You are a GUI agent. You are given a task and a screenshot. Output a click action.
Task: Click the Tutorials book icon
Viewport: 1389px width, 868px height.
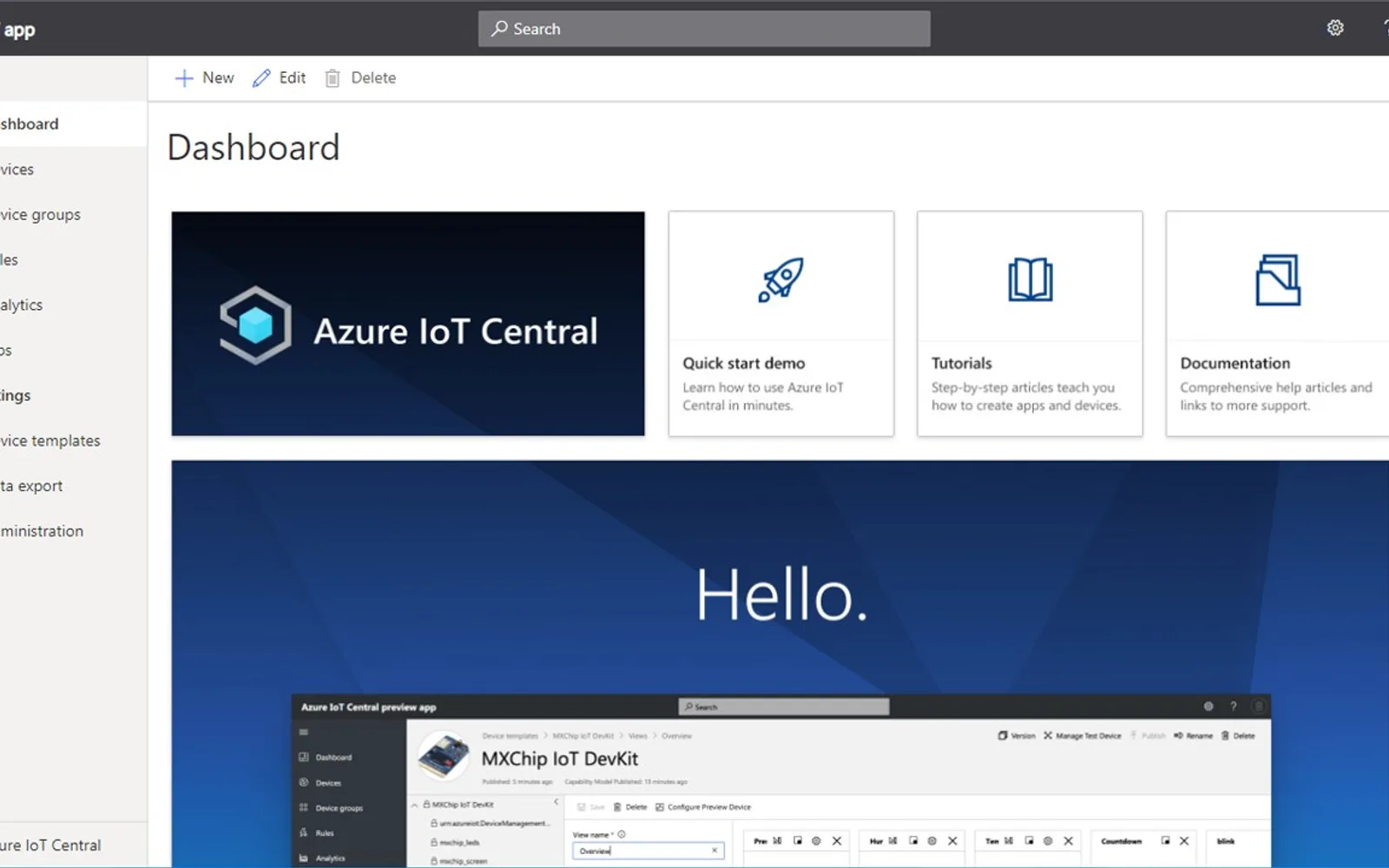[1030, 279]
